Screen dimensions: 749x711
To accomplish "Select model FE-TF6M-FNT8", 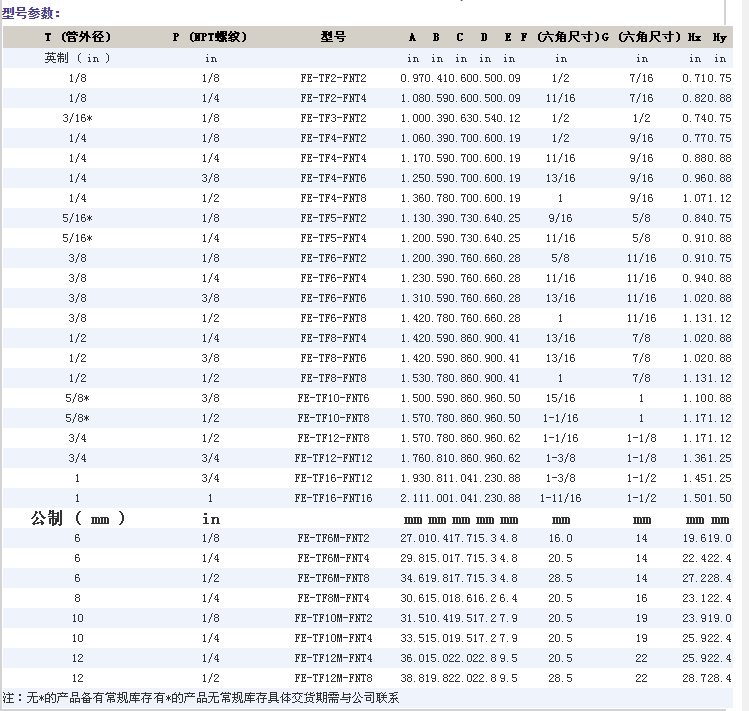I will [x=333, y=579].
